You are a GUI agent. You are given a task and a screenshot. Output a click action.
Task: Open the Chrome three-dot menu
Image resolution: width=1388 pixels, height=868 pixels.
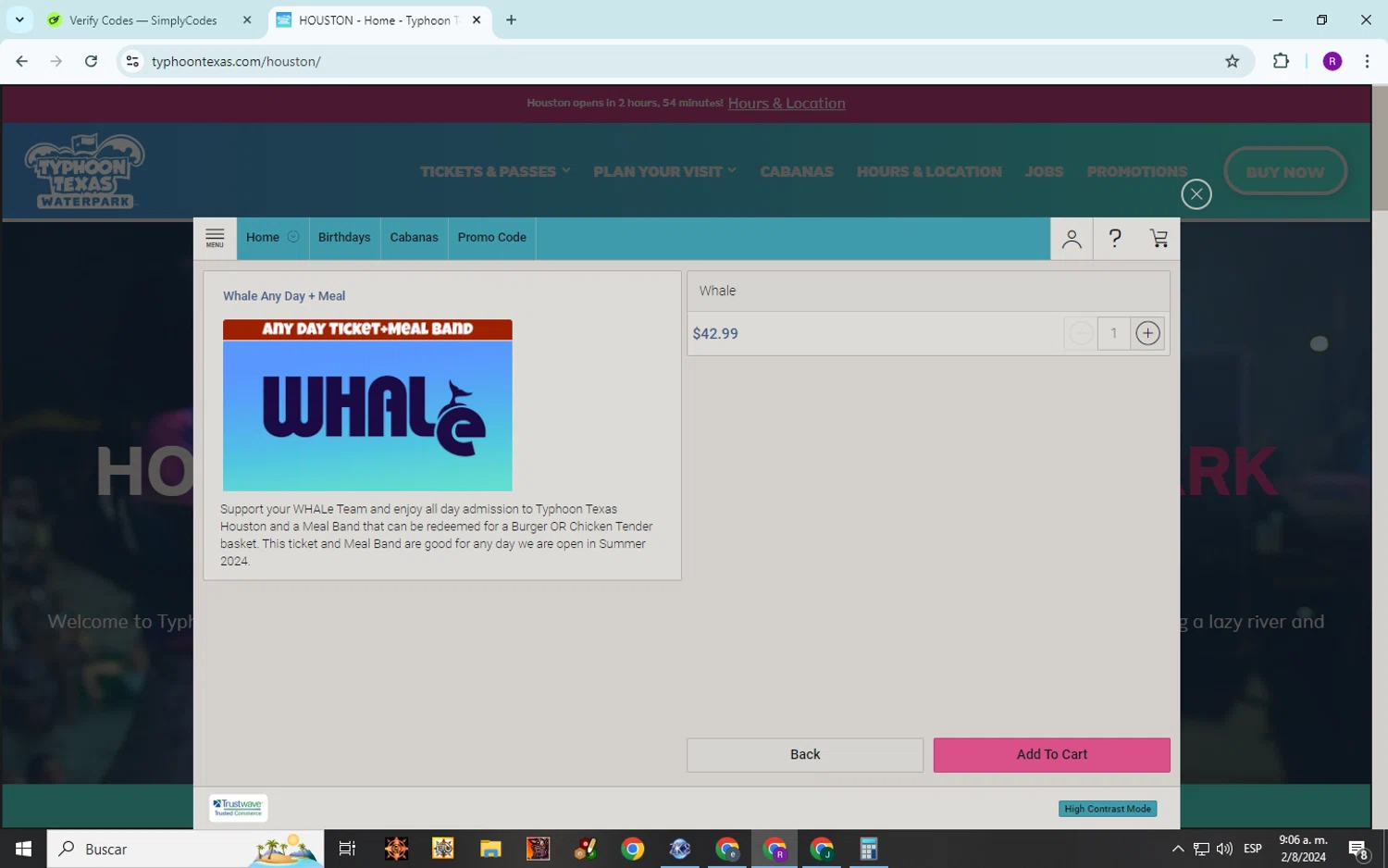click(1367, 62)
